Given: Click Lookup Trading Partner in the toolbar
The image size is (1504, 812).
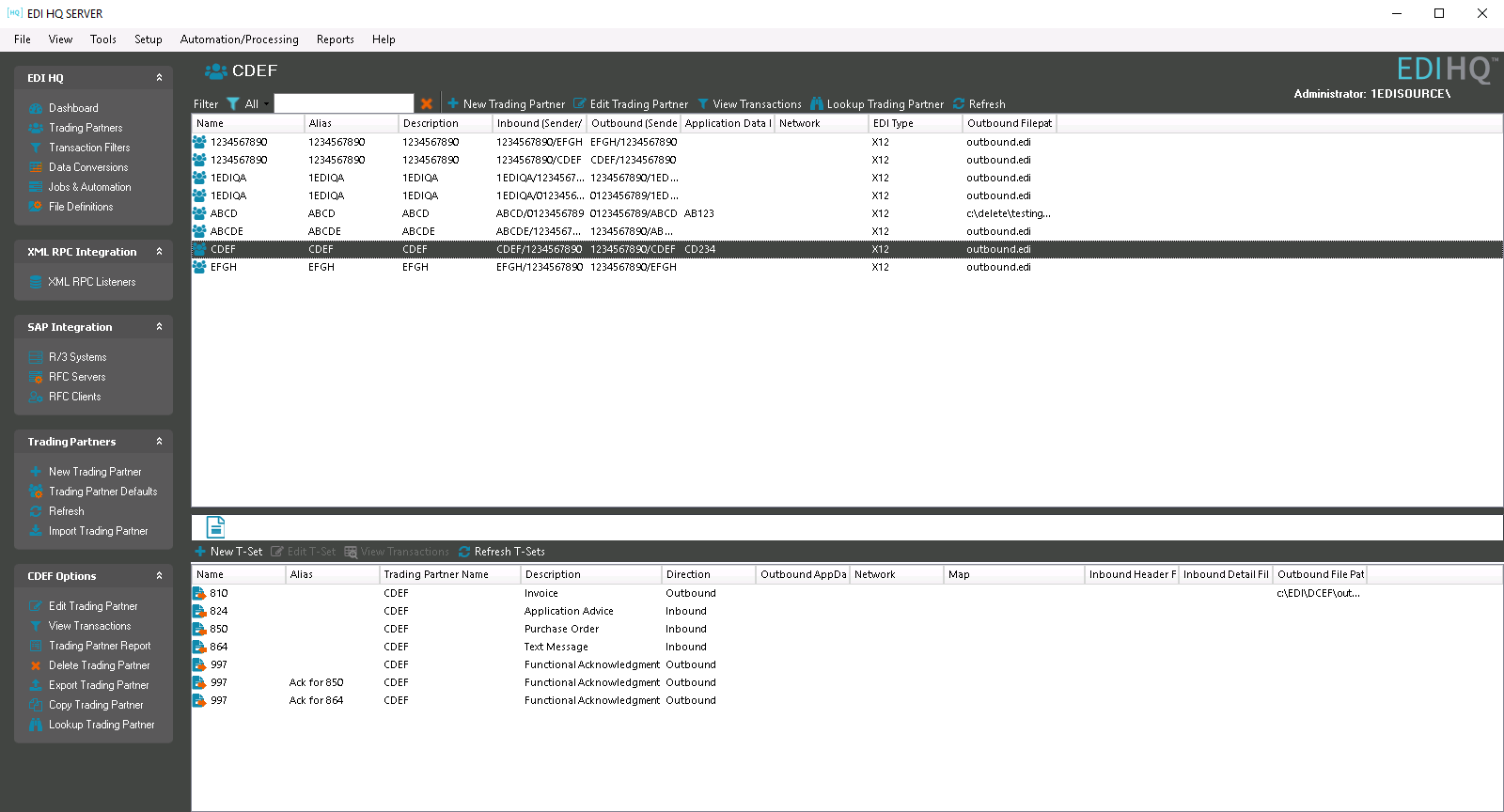Looking at the screenshot, I should click(877, 104).
